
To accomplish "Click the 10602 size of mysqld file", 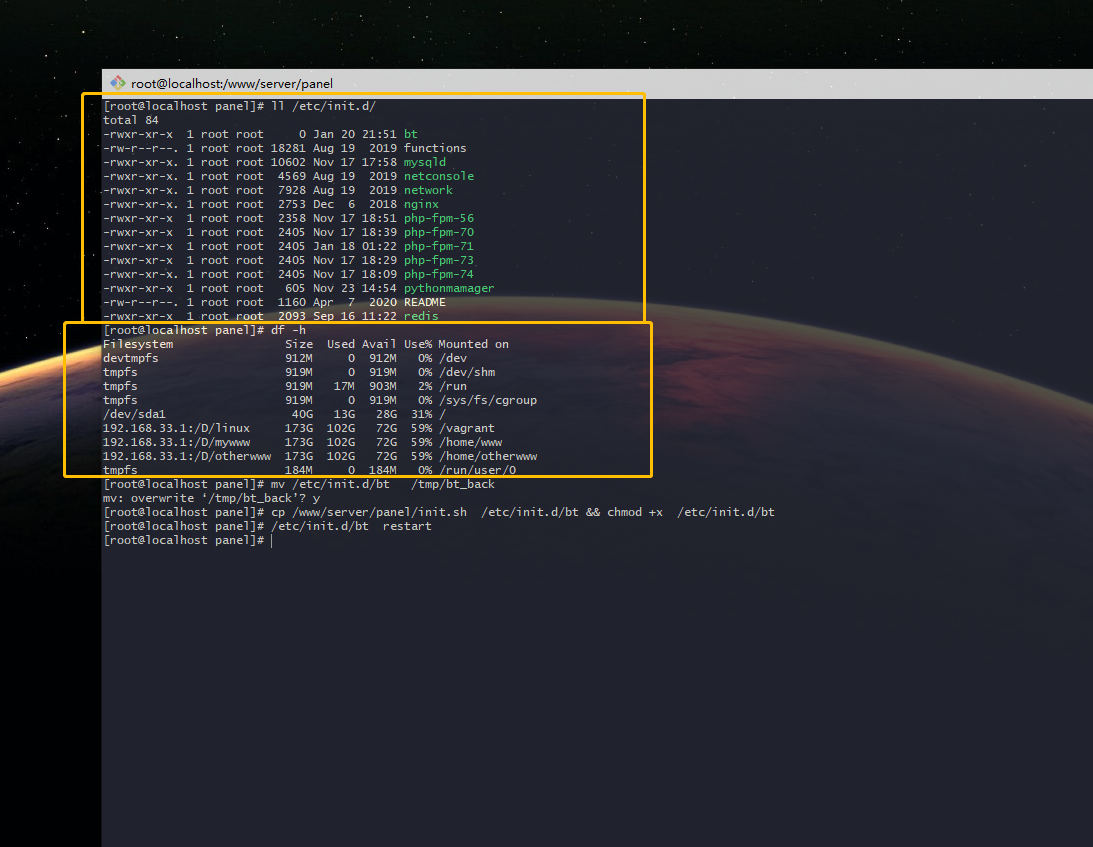I will [x=288, y=162].
